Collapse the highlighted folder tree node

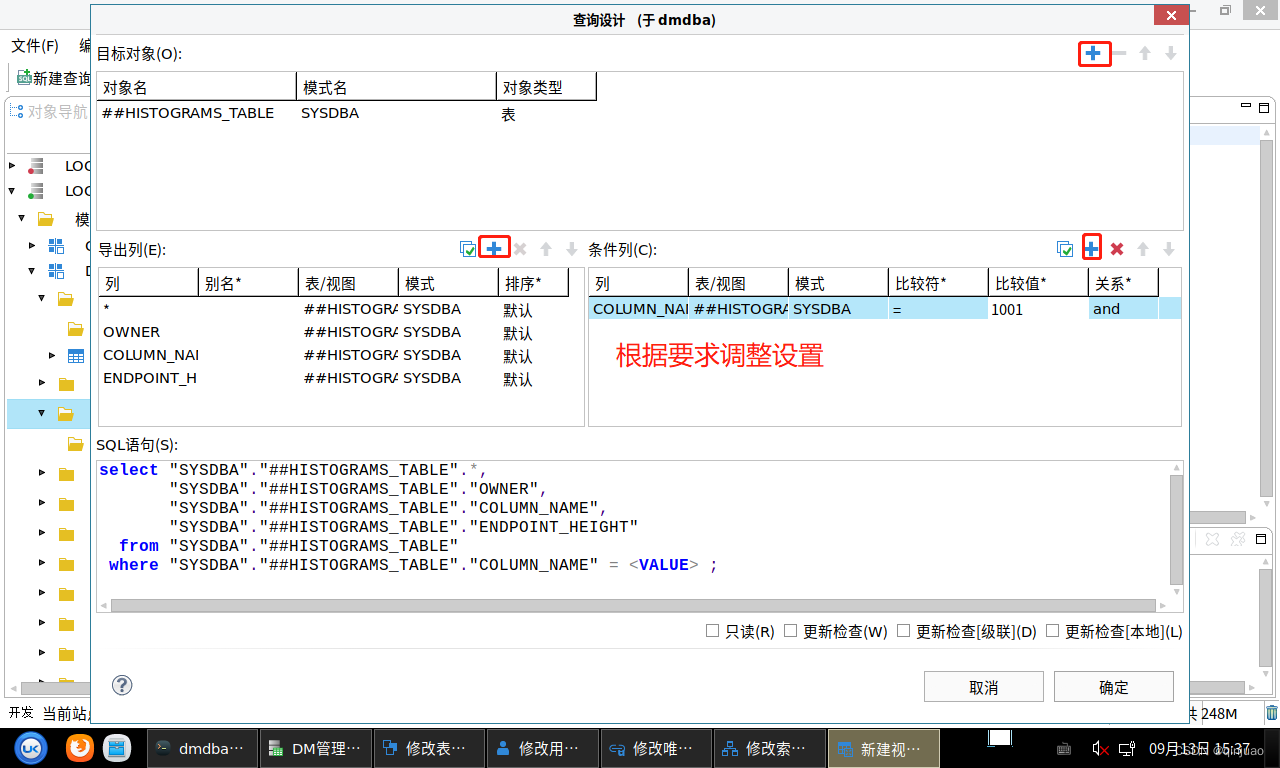tap(42, 413)
